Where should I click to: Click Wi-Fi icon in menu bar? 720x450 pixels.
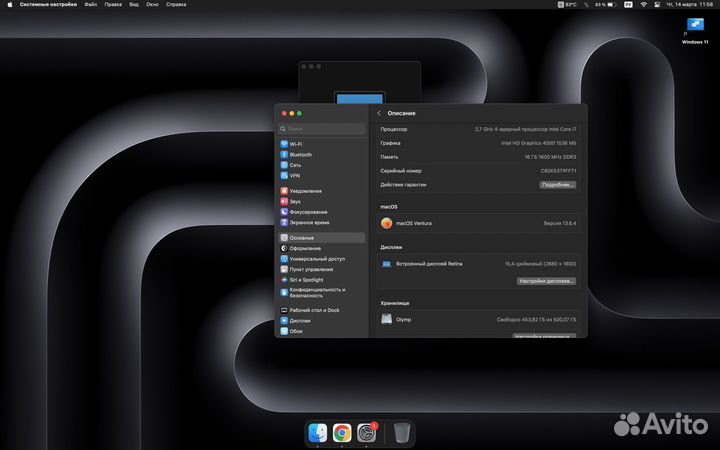(644, 5)
